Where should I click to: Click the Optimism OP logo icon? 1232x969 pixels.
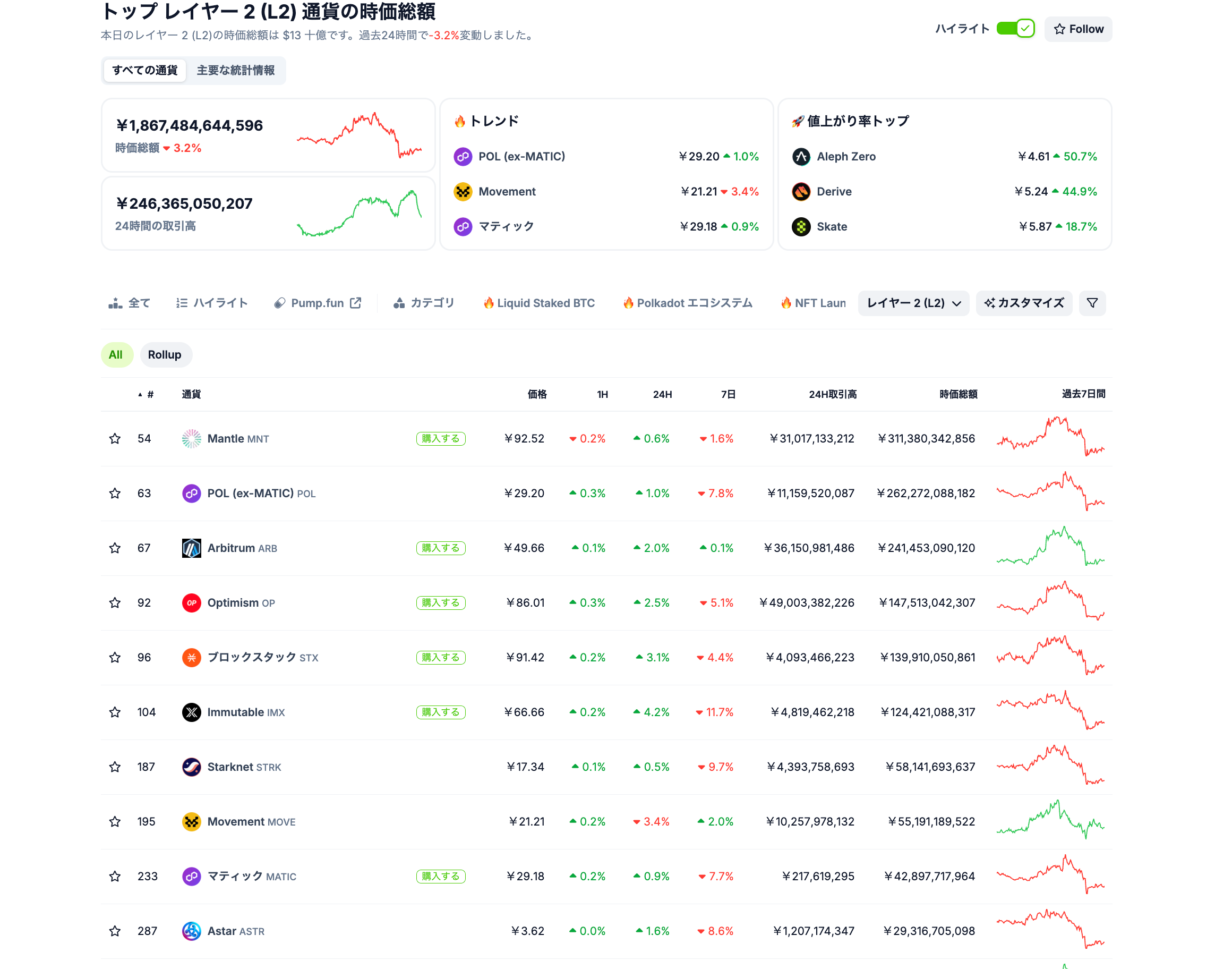(x=191, y=602)
